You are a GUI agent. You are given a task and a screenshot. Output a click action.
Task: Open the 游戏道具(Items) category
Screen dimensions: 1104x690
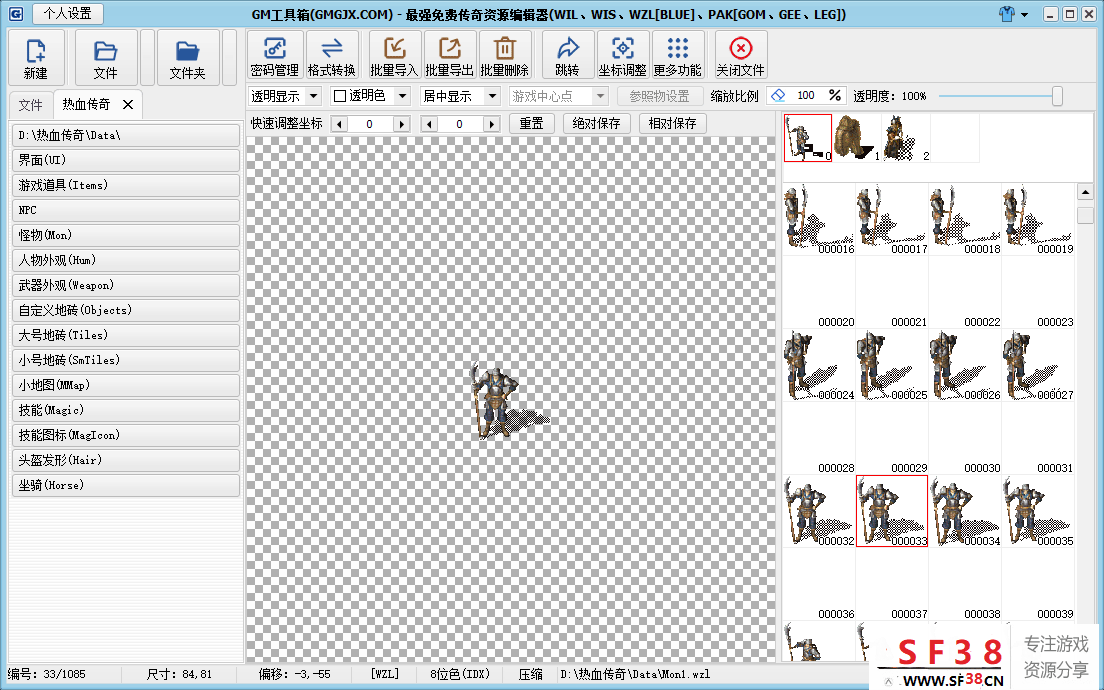click(x=126, y=185)
